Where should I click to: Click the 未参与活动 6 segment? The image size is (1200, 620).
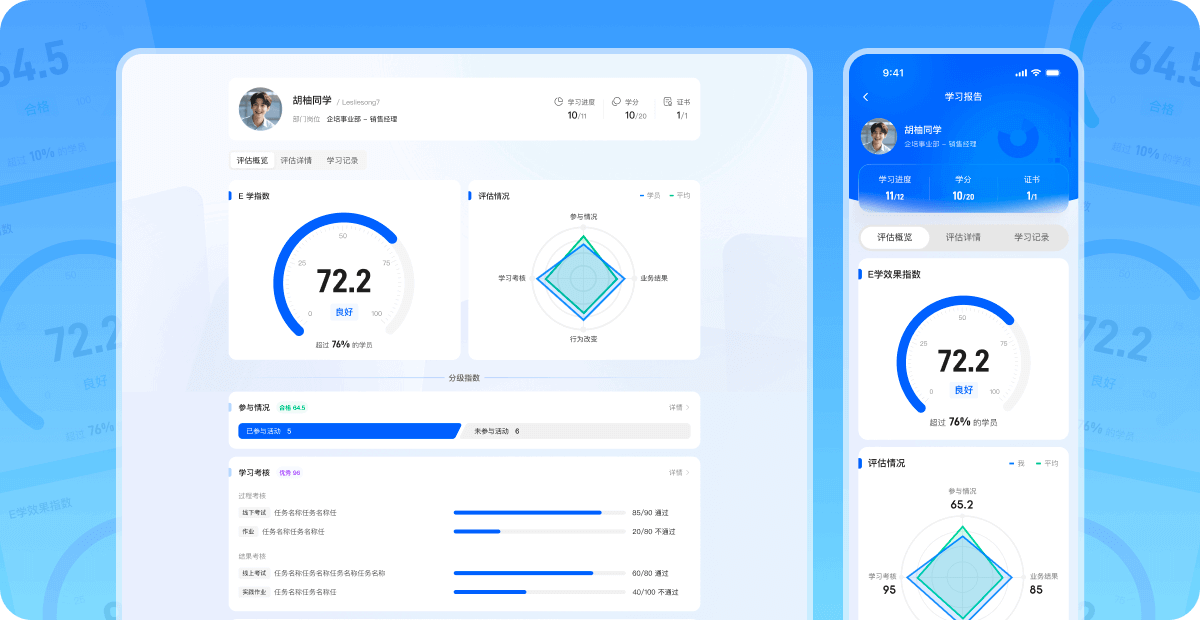click(x=577, y=431)
